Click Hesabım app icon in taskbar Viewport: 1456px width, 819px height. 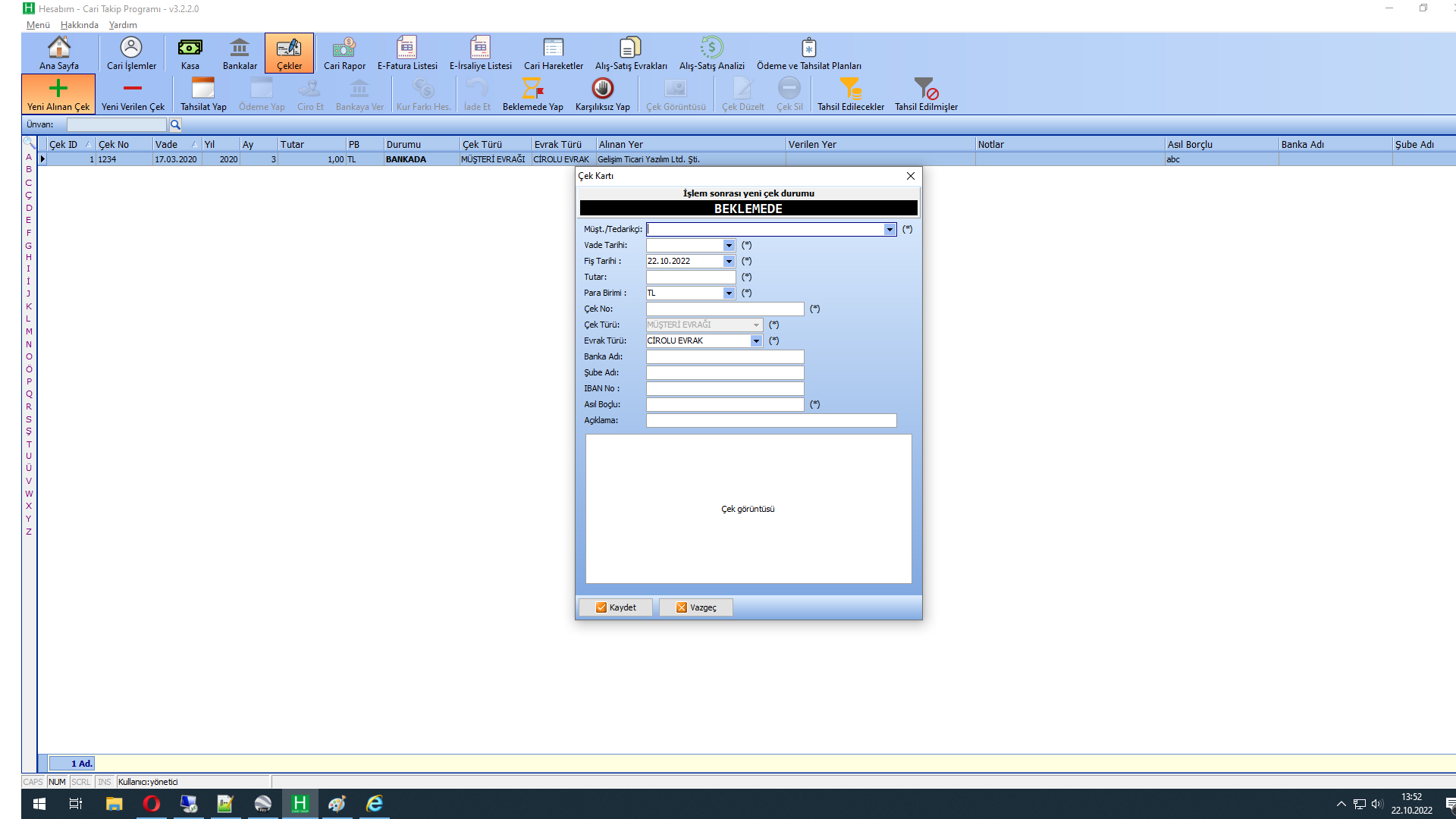300,804
